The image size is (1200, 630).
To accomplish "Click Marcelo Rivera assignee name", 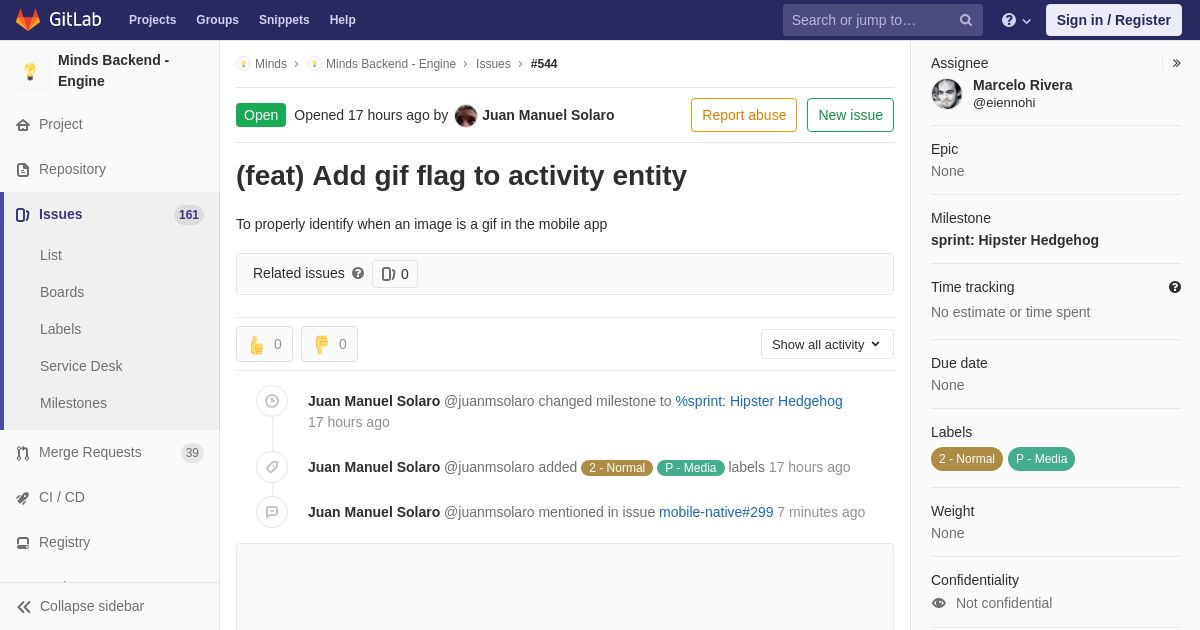I will click(1023, 85).
